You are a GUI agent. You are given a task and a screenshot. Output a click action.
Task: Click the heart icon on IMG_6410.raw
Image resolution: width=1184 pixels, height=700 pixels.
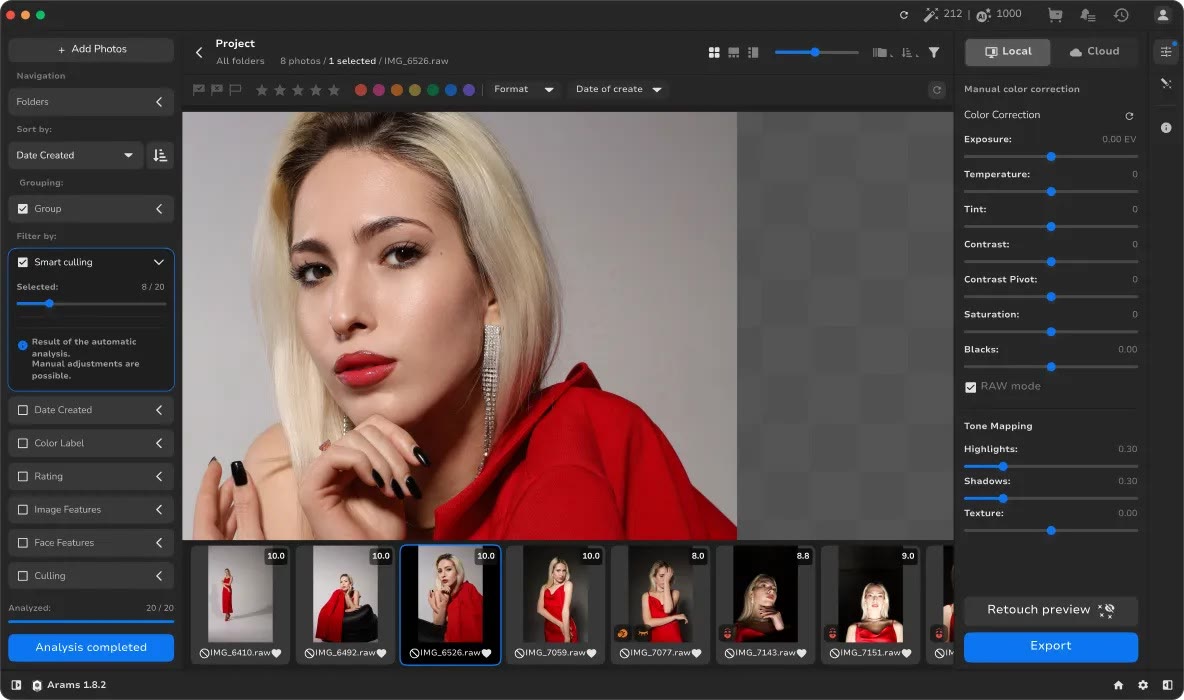pos(276,653)
